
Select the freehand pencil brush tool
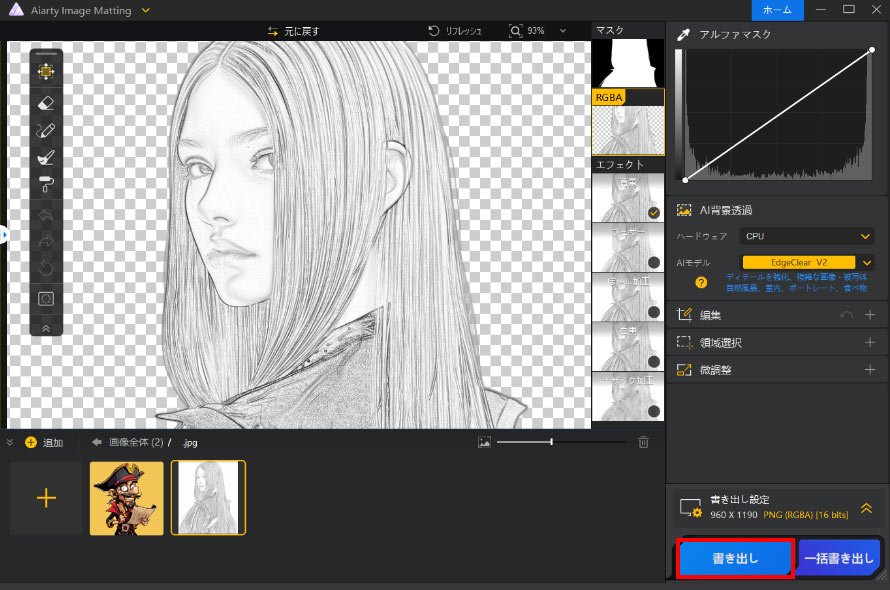(x=46, y=130)
